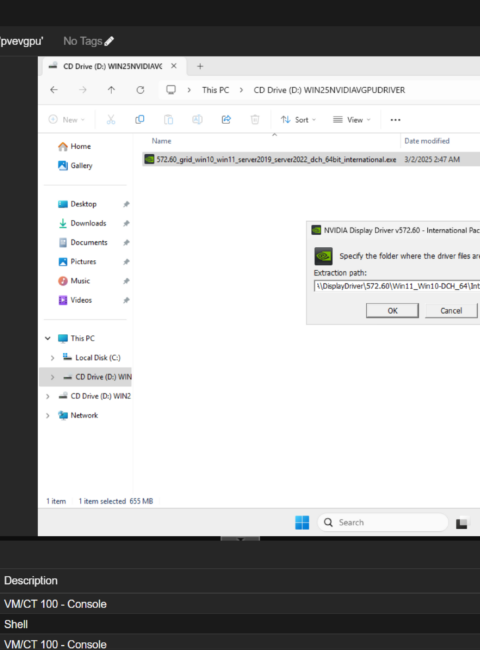Viewport: 480px width, 650px height.
Task: Click the Share icon in toolbar
Action: (x=226, y=120)
